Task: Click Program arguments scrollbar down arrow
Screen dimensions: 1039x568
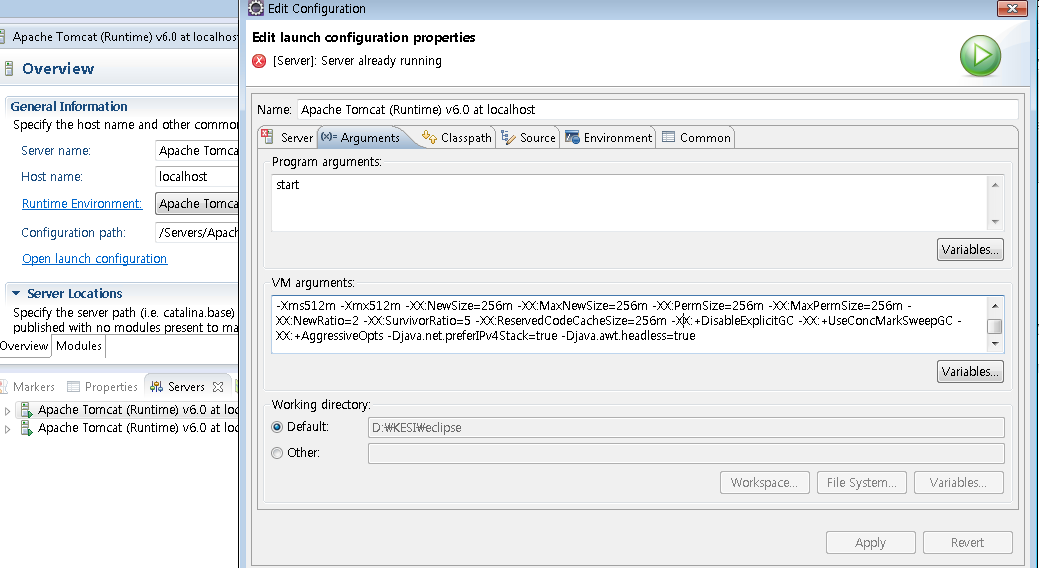Action: (x=995, y=222)
